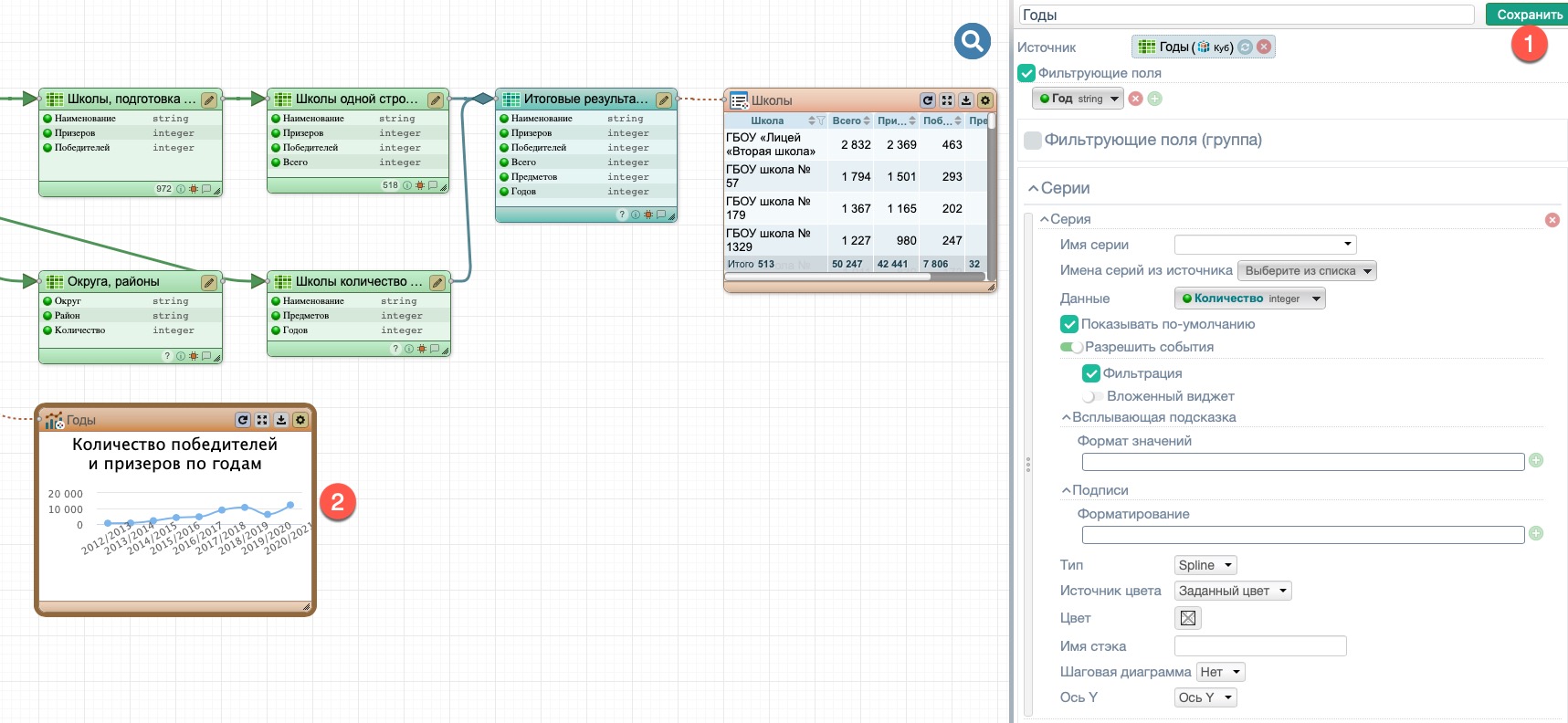Click the Имя стэка input field
1568x723 pixels.
[x=1259, y=646]
